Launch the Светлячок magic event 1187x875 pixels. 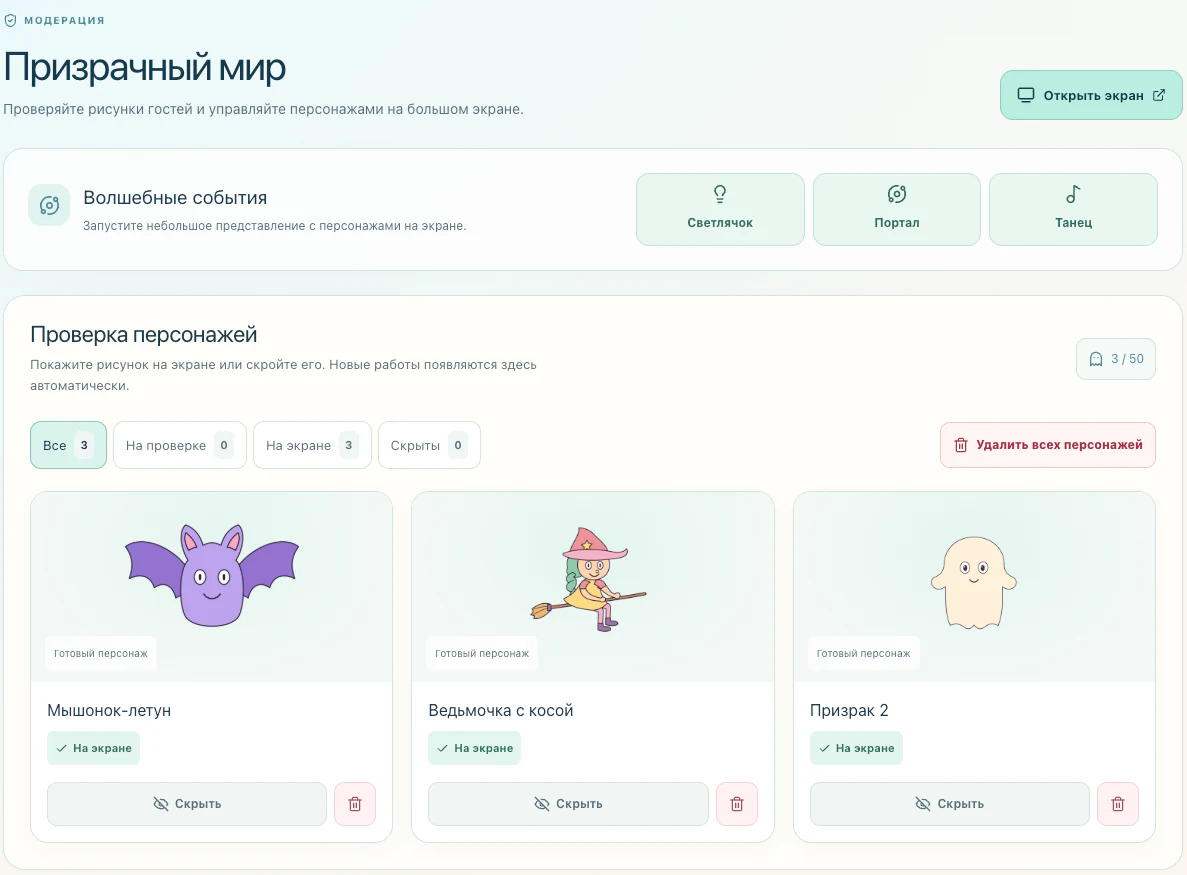pos(720,210)
